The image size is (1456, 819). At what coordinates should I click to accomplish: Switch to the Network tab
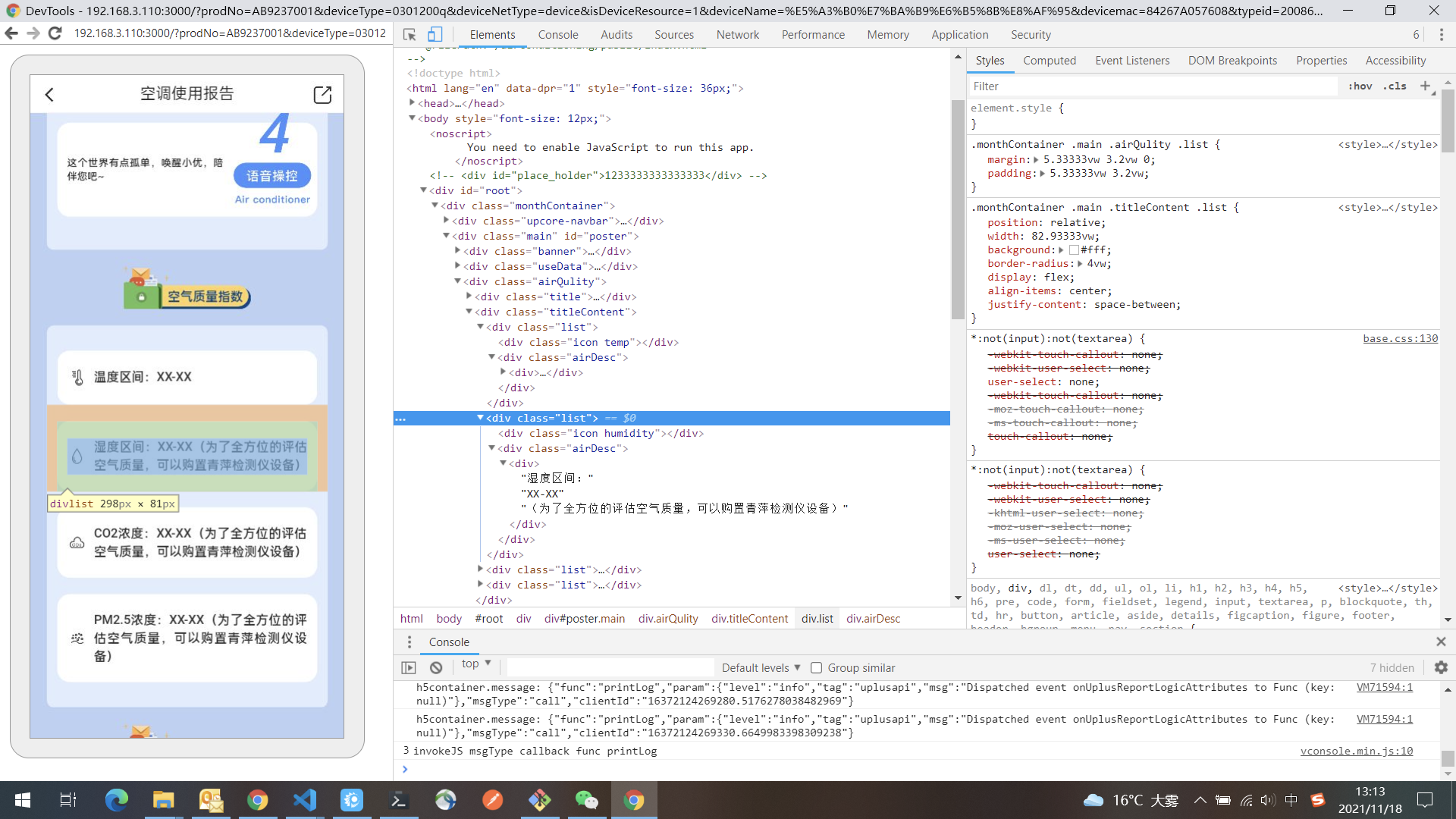click(737, 35)
